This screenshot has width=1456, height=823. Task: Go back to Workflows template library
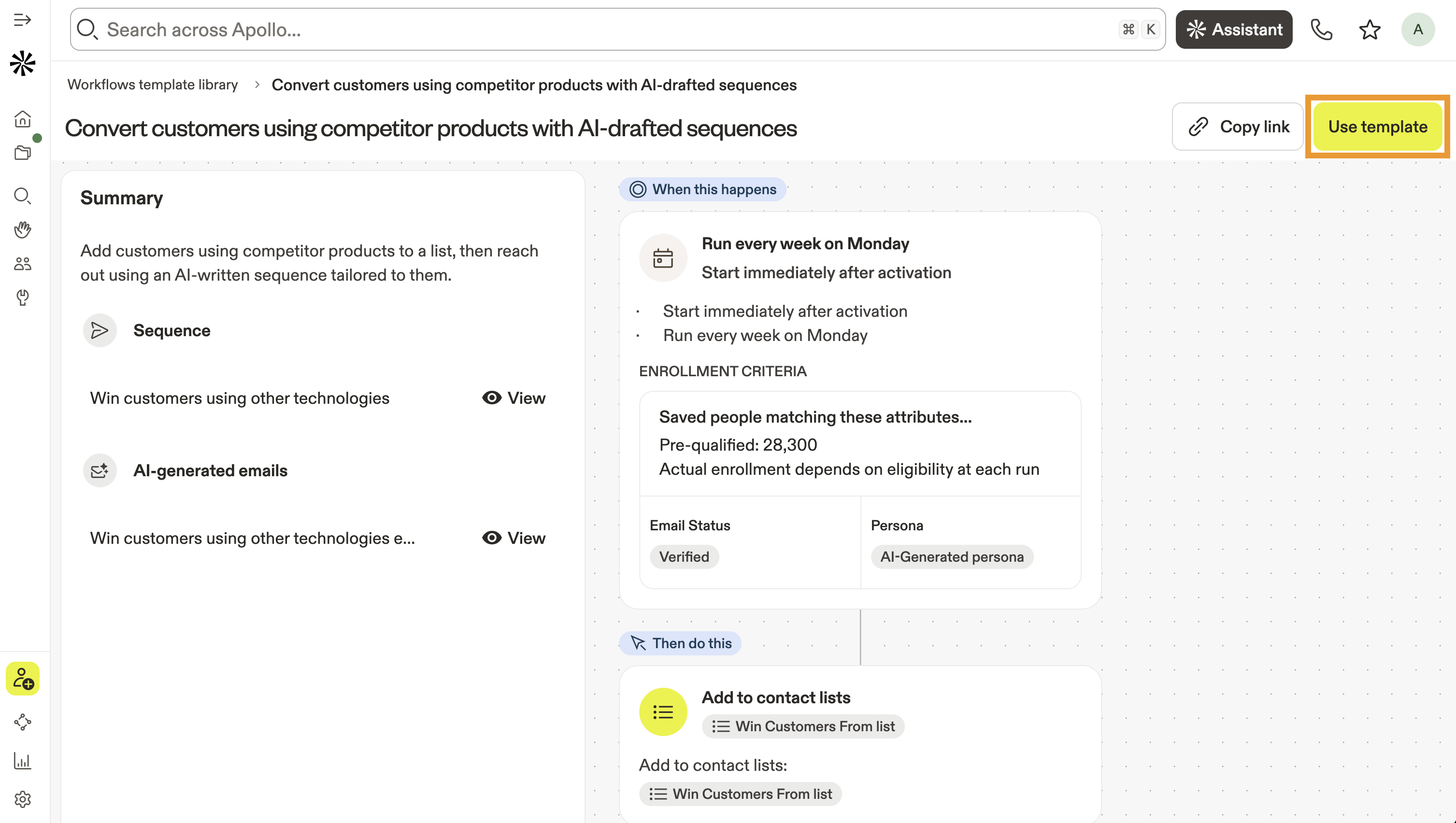[153, 85]
